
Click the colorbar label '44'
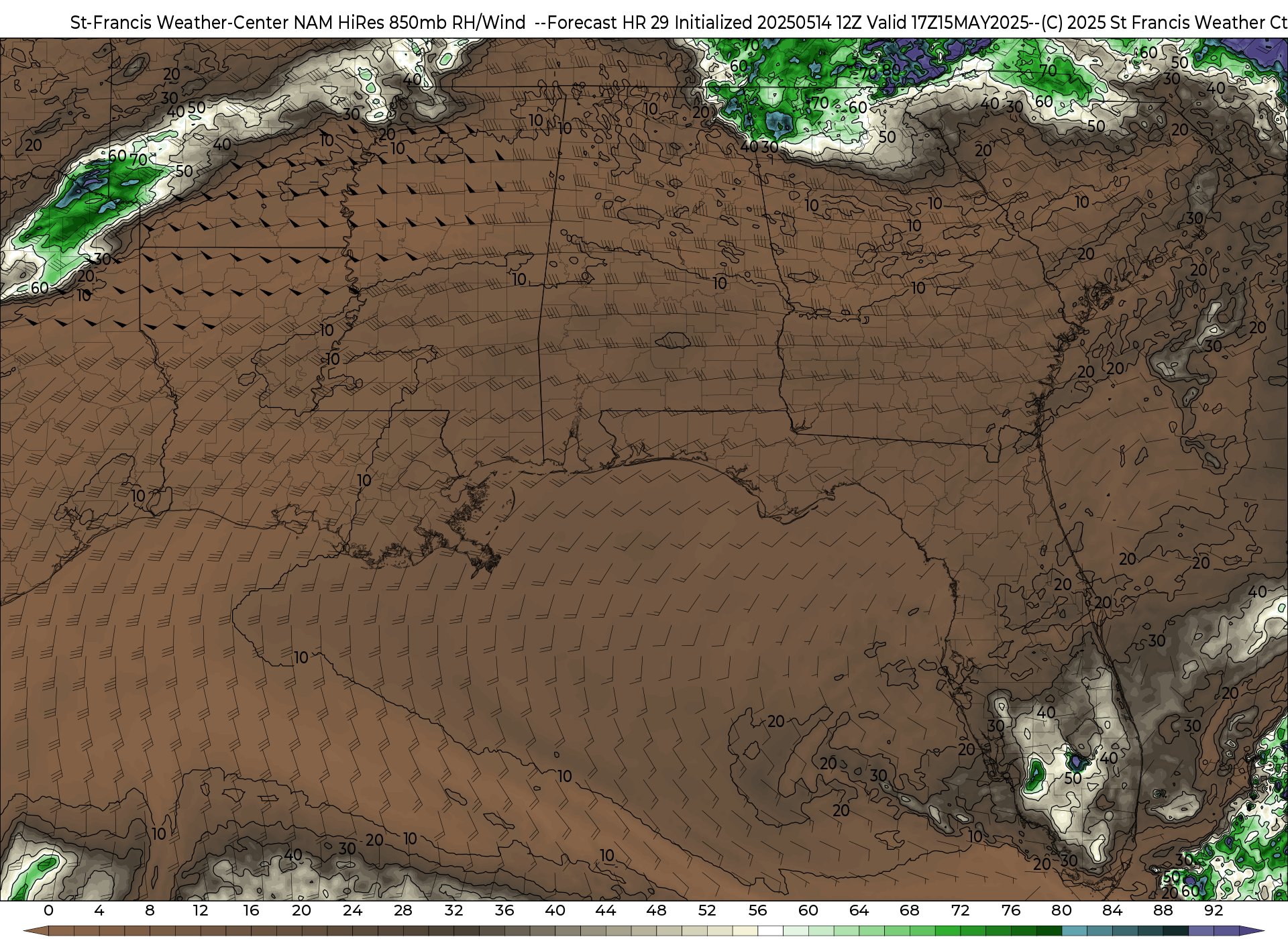click(x=606, y=911)
